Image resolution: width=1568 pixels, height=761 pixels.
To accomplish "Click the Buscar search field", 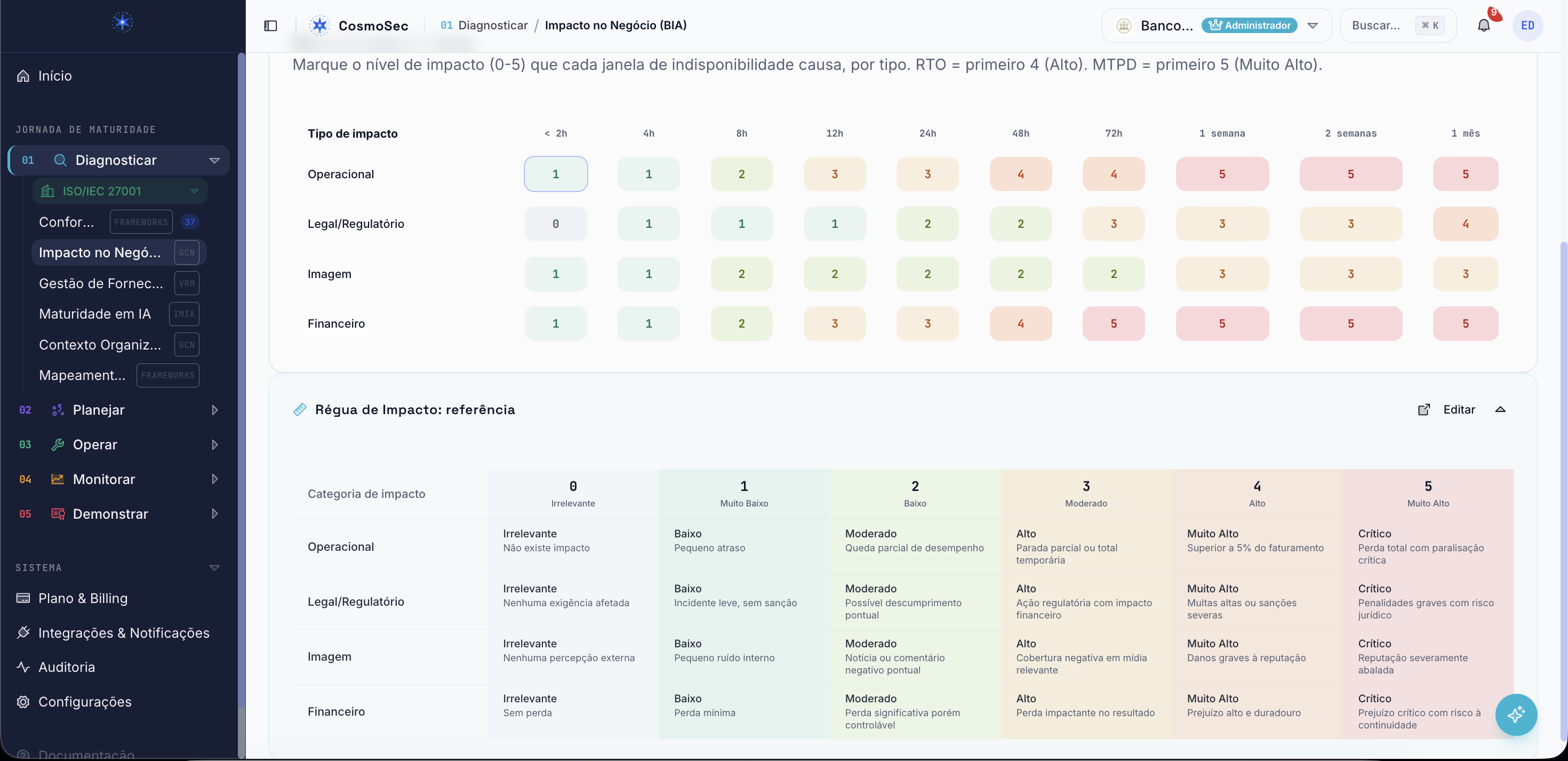I will coord(1397,25).
